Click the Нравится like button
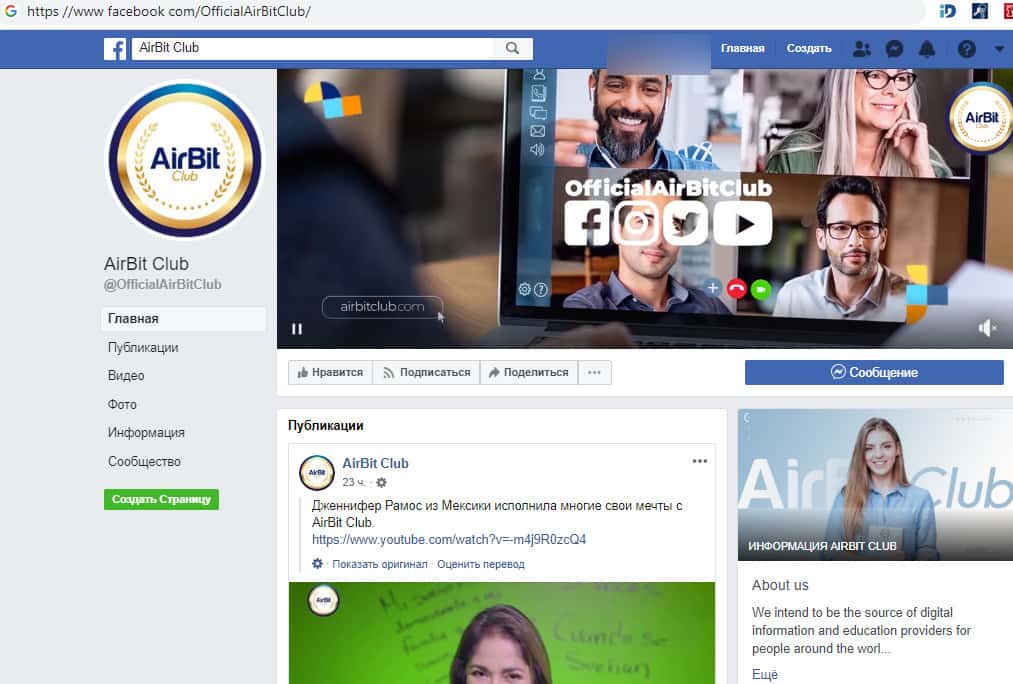This screenshot has height=684, width=1013. (330, 373)
